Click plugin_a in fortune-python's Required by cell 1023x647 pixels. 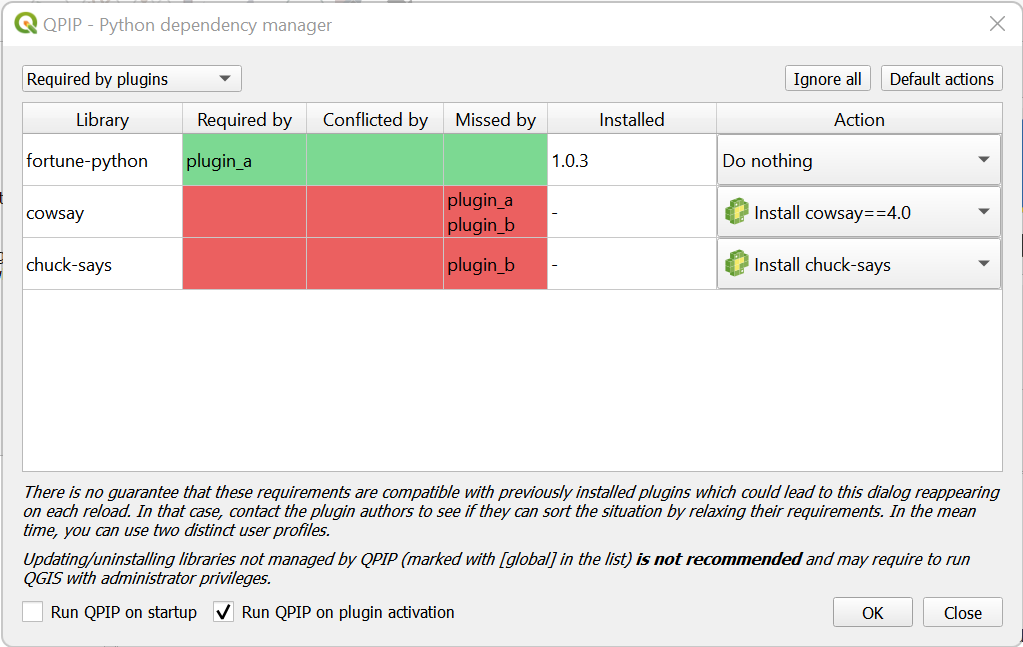pos(219,160)
